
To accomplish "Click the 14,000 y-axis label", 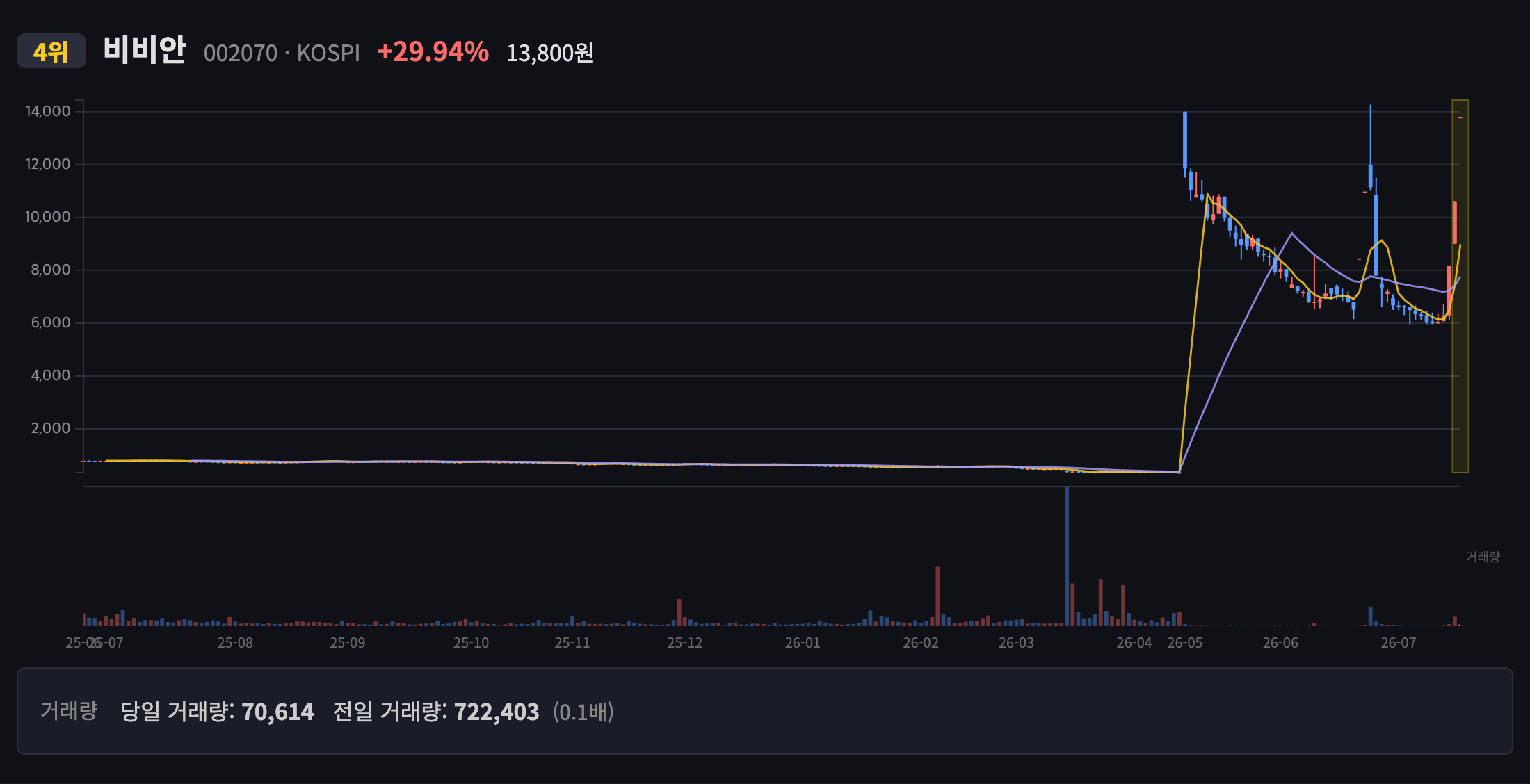I will (x=48, y=111).
